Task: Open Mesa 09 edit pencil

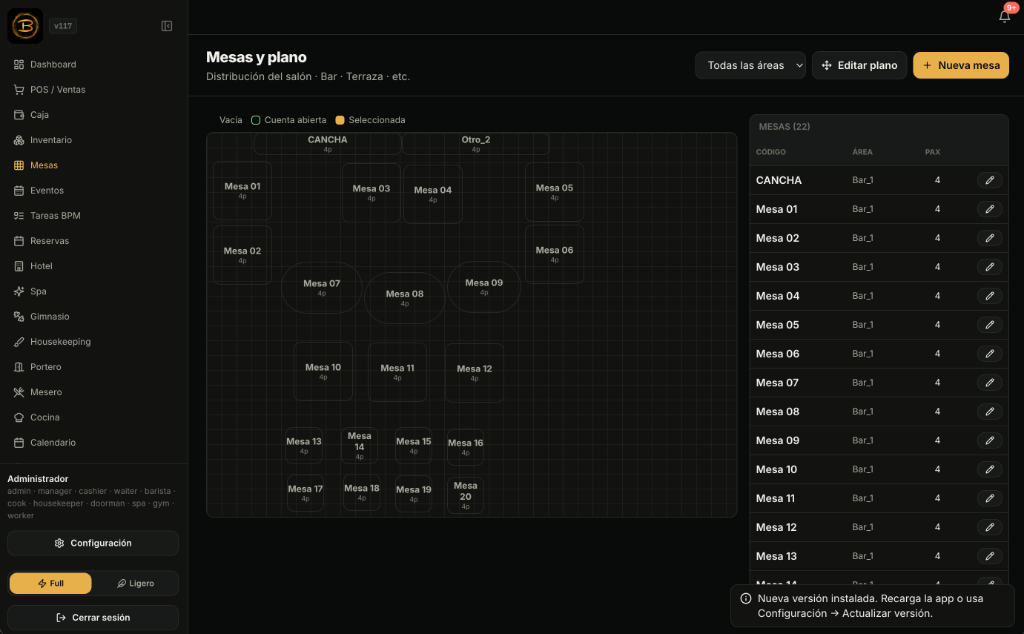Action: click(989, 441)
